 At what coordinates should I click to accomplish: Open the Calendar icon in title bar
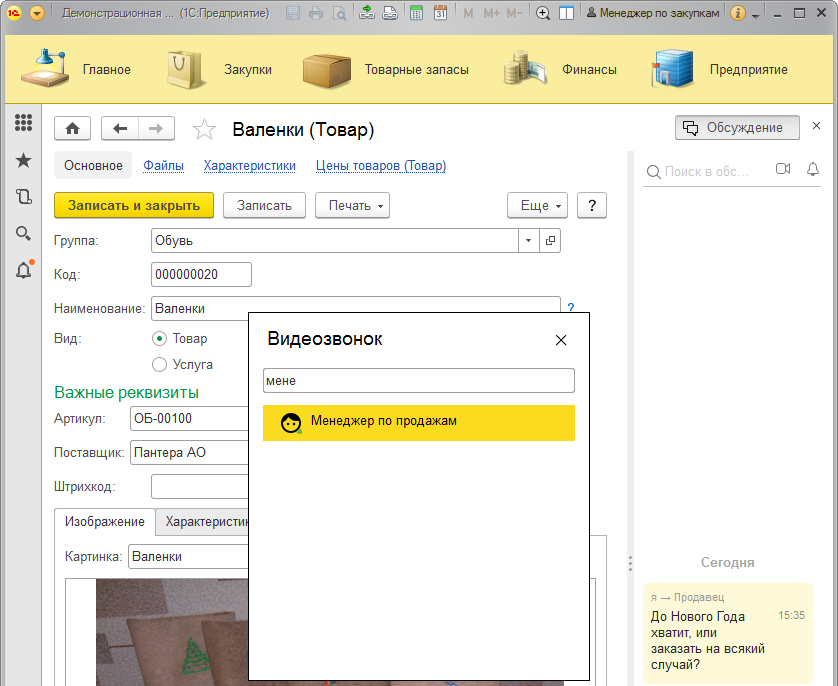point(440,13)
